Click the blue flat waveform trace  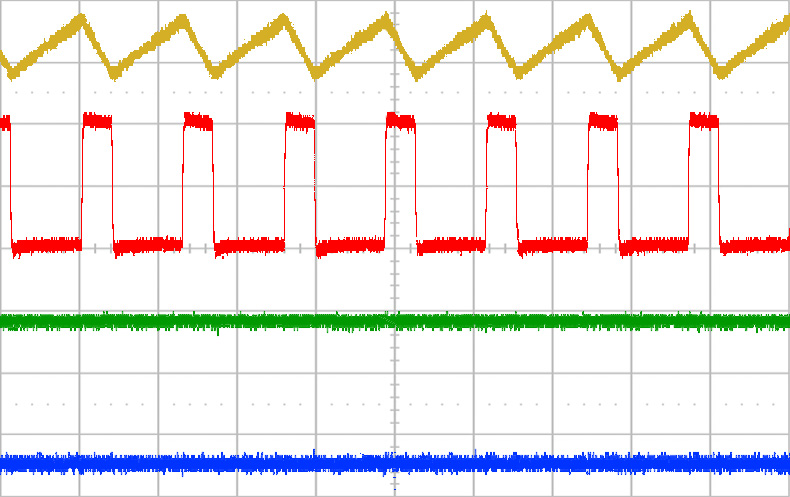point(200,463)
